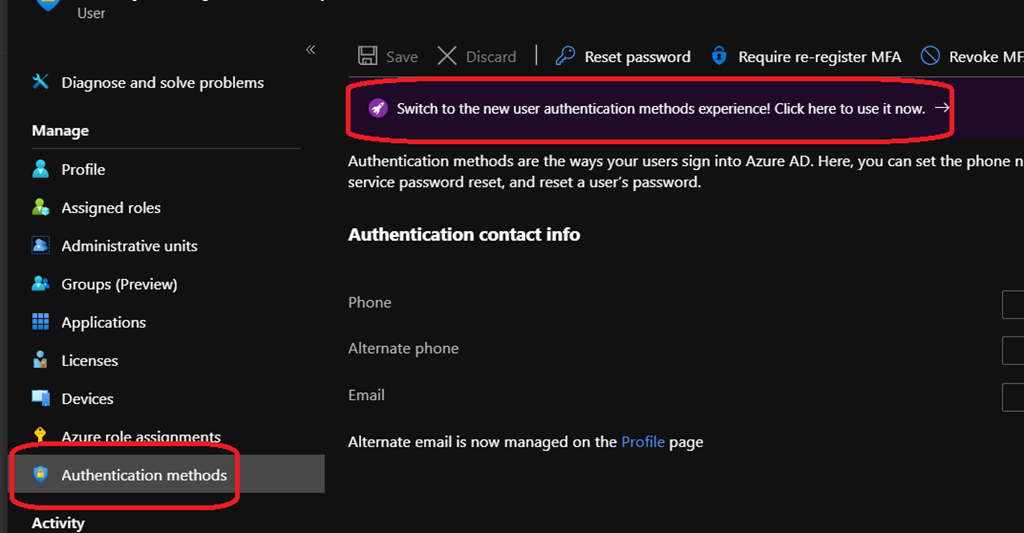The image size is (1024, 533).
Task: Click into the Phone input field
Action: [x=1012, y=304]
